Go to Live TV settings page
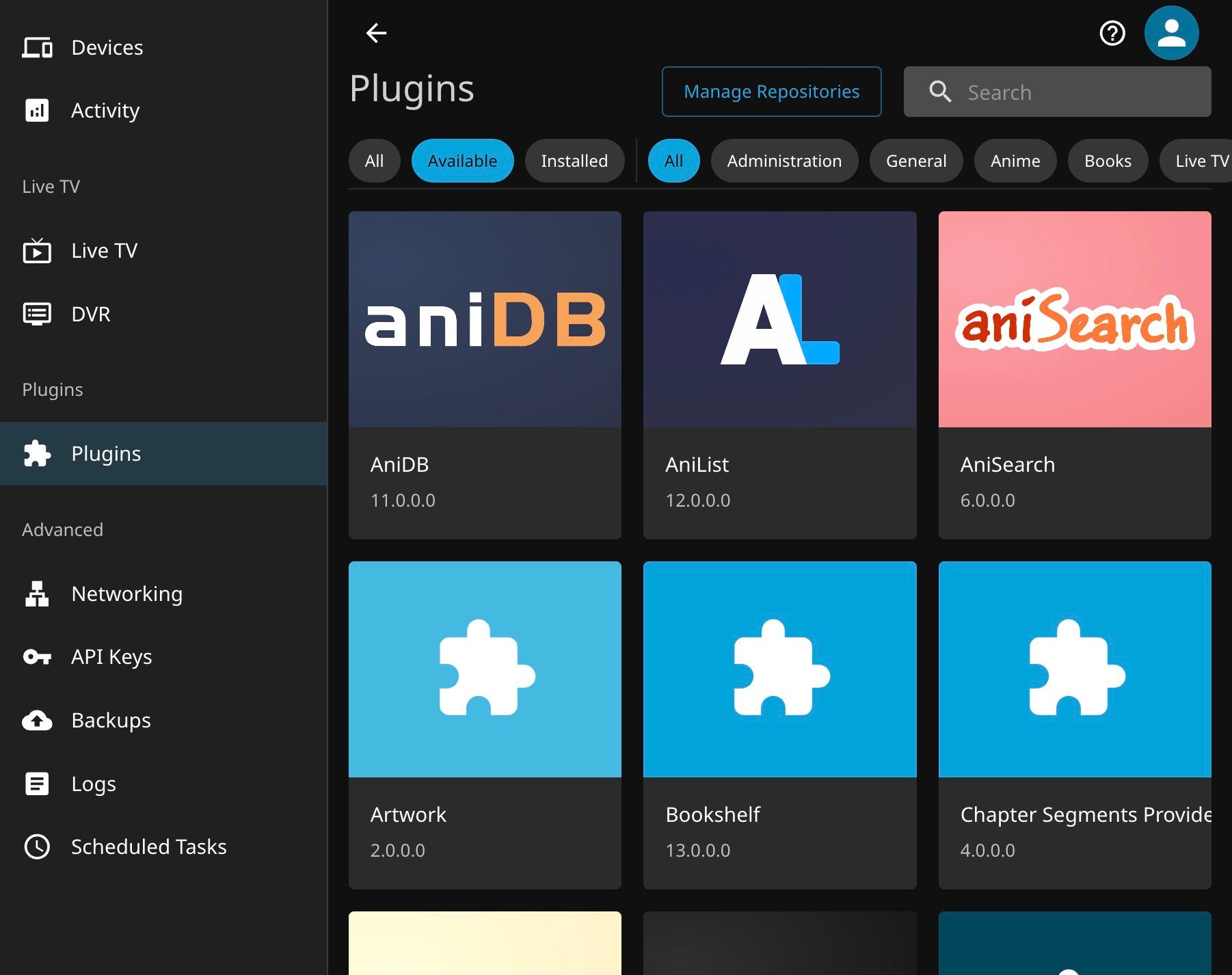This screenshot has width=1232, height=975. pyautogui.click(x=163, y=251)
